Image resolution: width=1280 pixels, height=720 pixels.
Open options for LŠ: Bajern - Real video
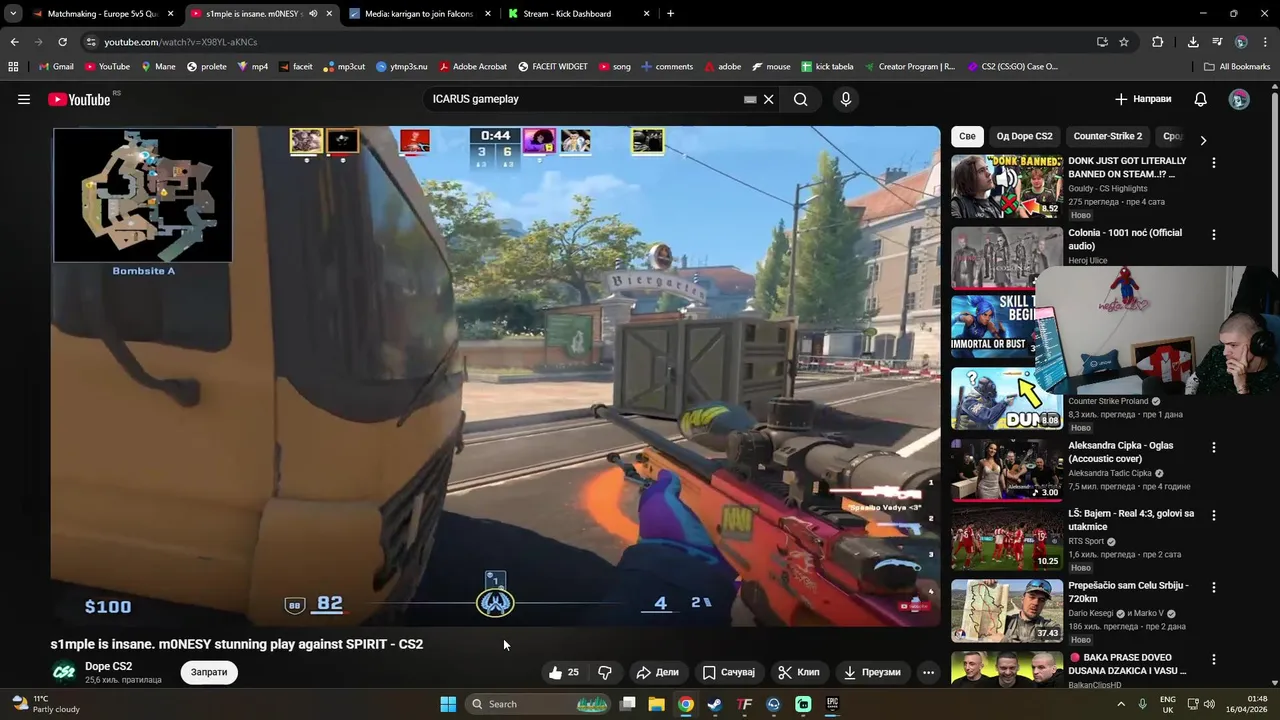point(1214,516)
